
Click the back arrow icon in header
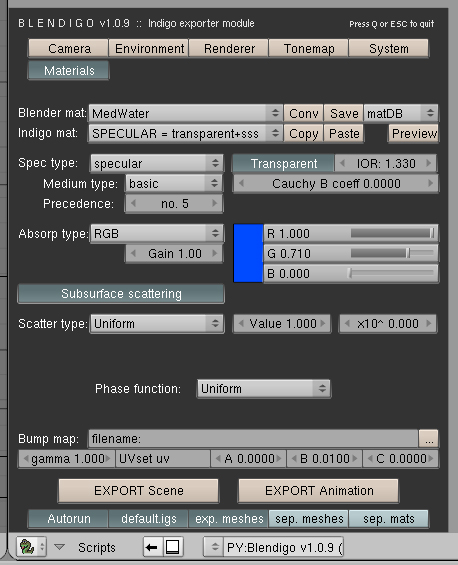click(x=152, y=547)
